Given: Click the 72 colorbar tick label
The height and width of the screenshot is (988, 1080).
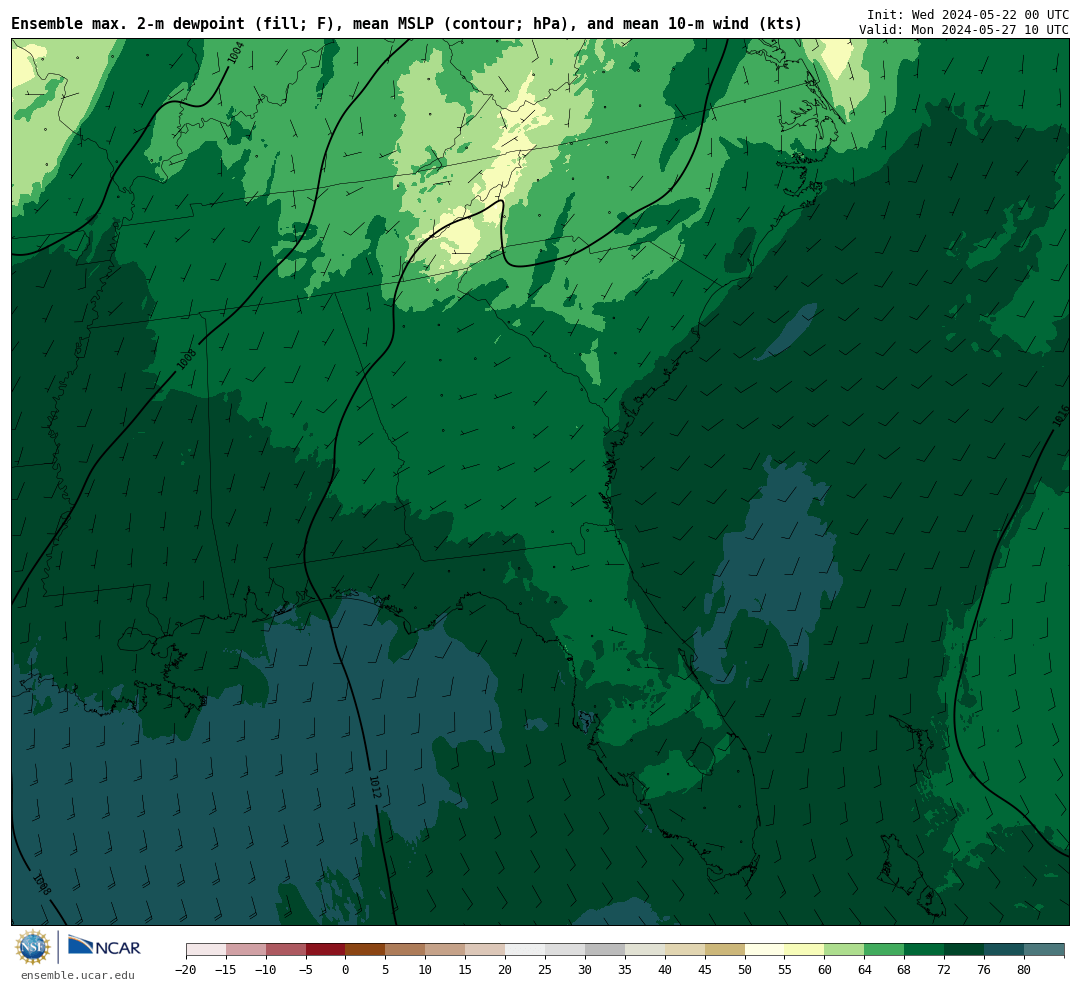Looking at the screenshot, I should [945, 969].
